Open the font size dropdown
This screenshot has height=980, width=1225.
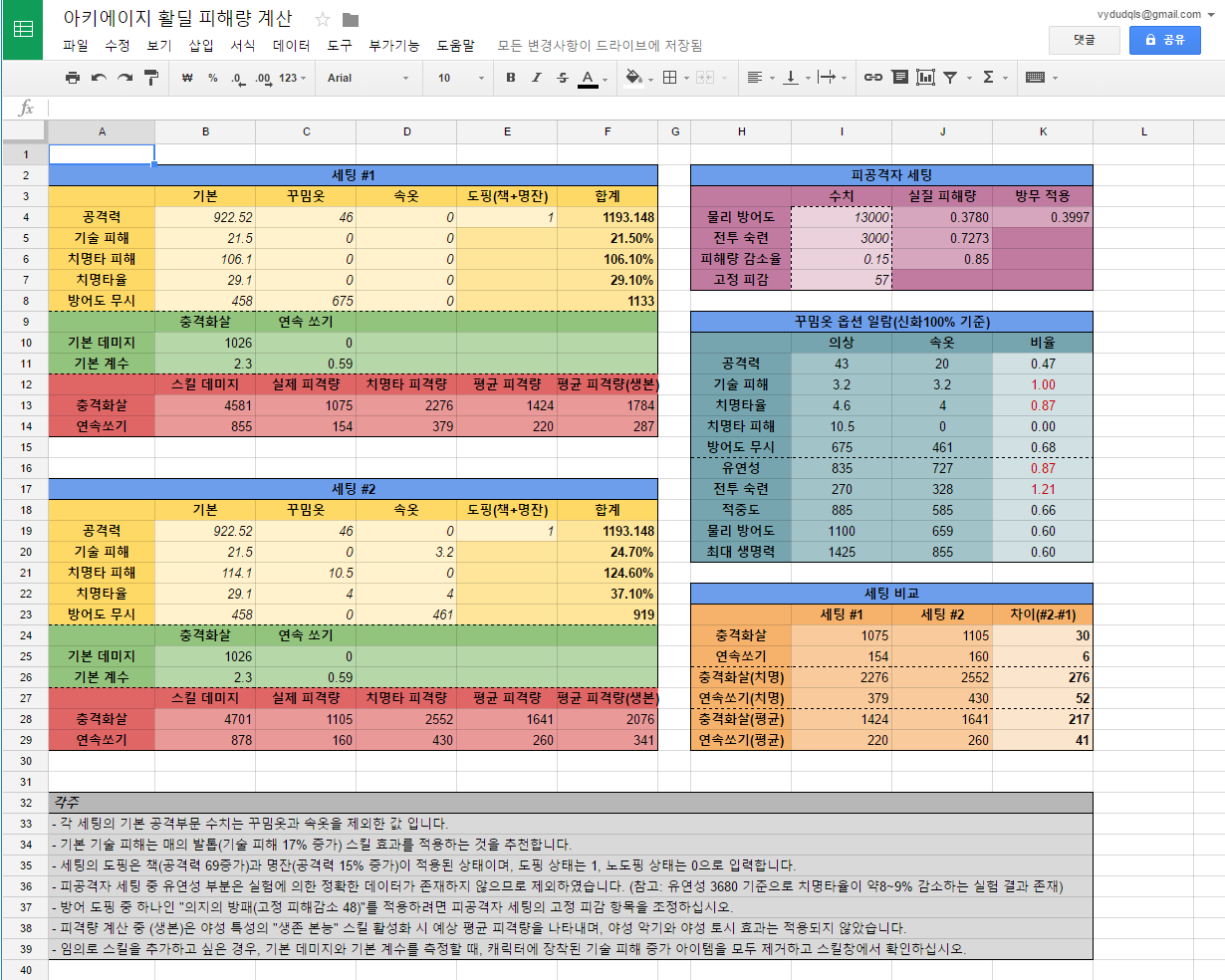pos(460,78)
